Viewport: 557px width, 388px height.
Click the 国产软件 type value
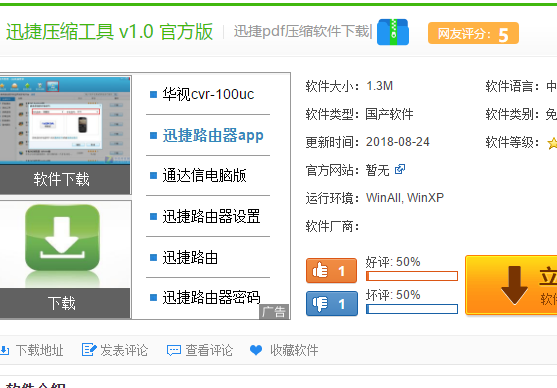389,114
